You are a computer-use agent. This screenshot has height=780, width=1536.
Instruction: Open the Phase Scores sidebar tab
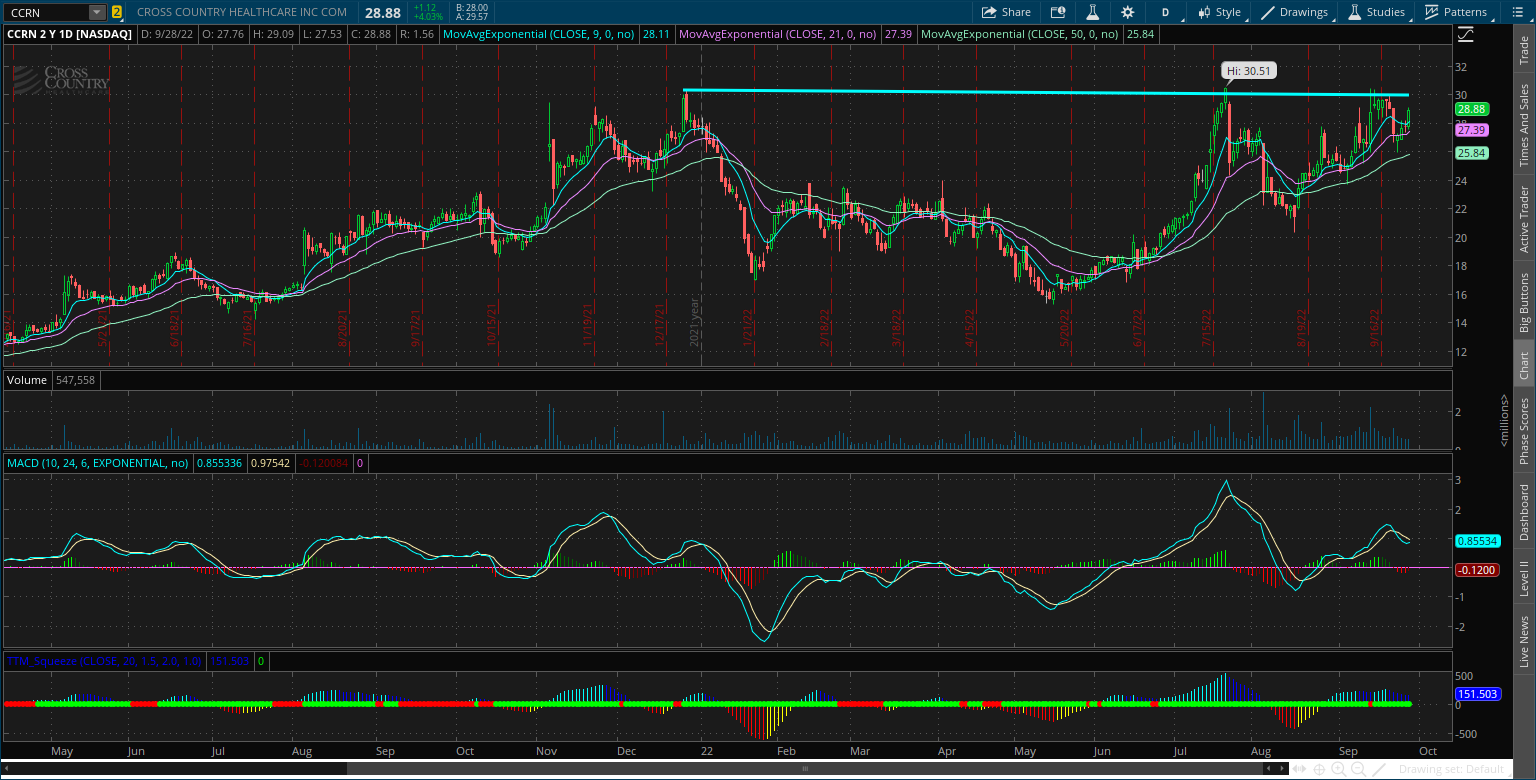(x=1524, y=431)
